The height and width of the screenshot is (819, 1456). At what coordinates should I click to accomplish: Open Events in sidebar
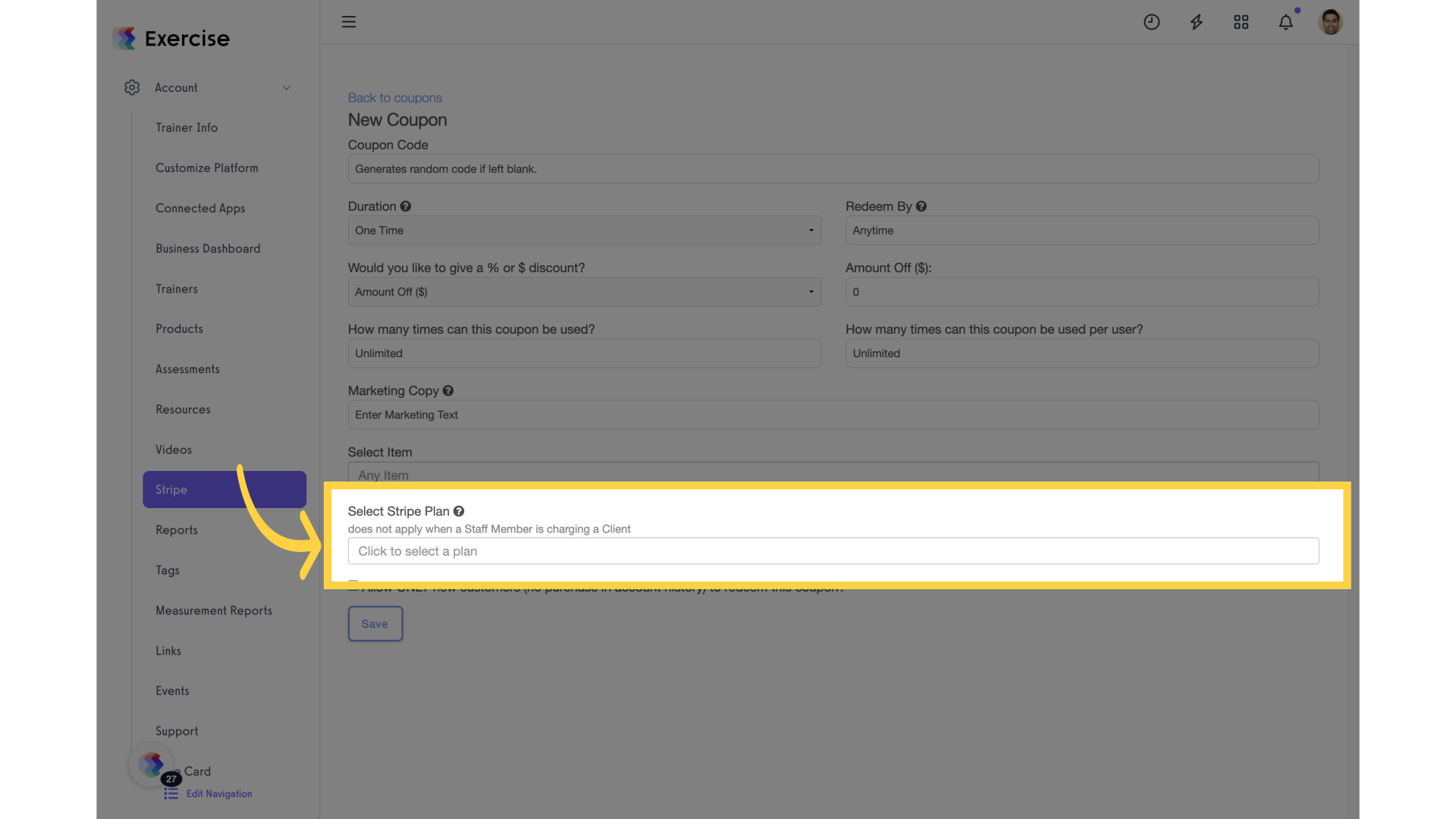point(172,691)
